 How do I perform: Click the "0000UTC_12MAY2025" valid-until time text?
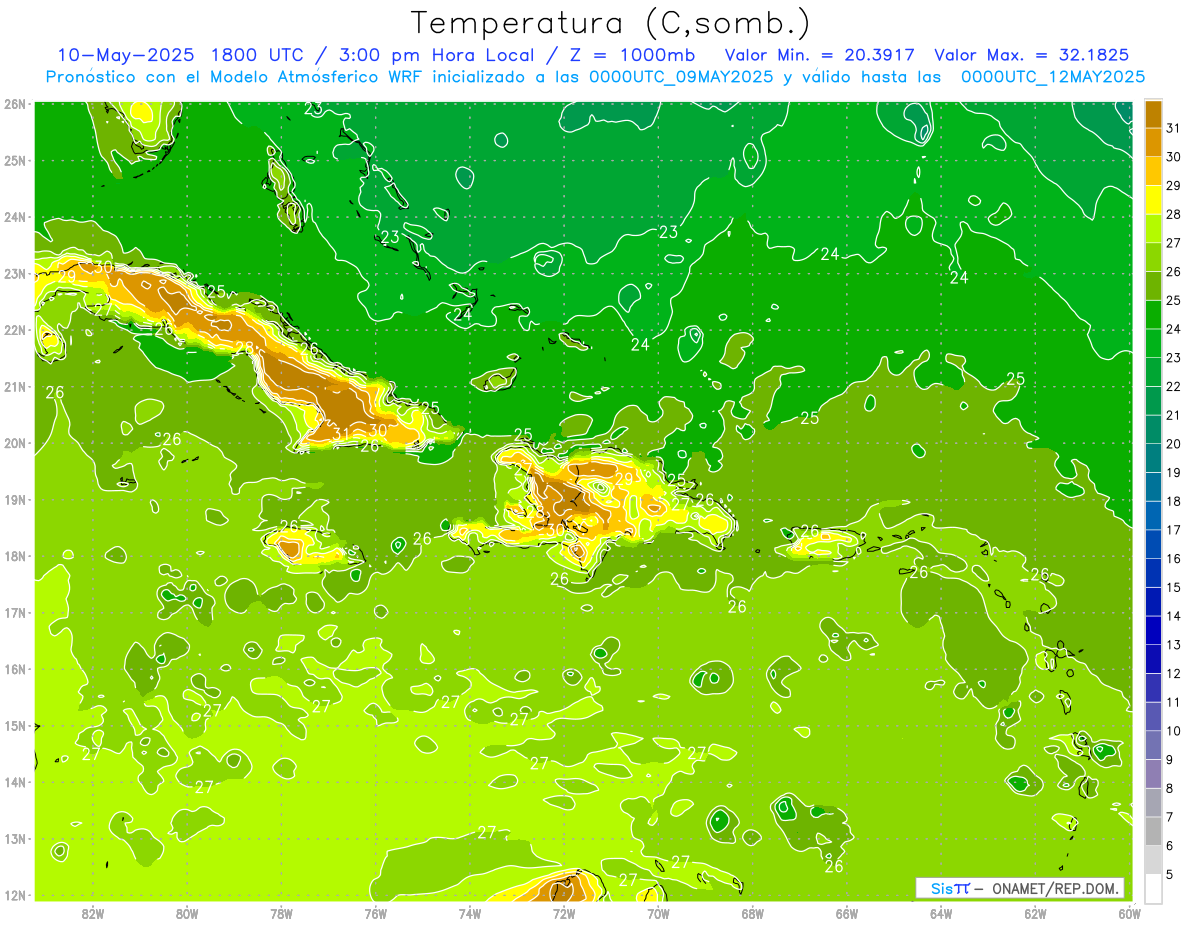point(1053,77)
